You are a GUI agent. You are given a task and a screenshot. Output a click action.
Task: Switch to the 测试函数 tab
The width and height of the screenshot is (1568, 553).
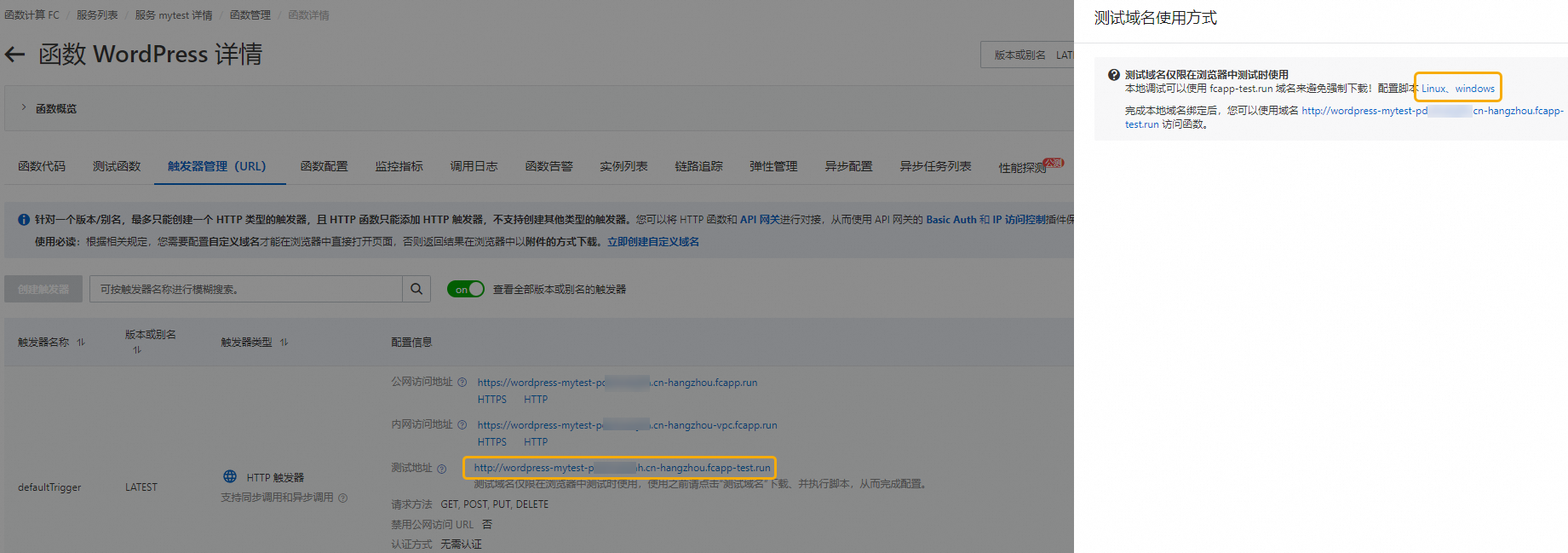click(x=117, y=166)
